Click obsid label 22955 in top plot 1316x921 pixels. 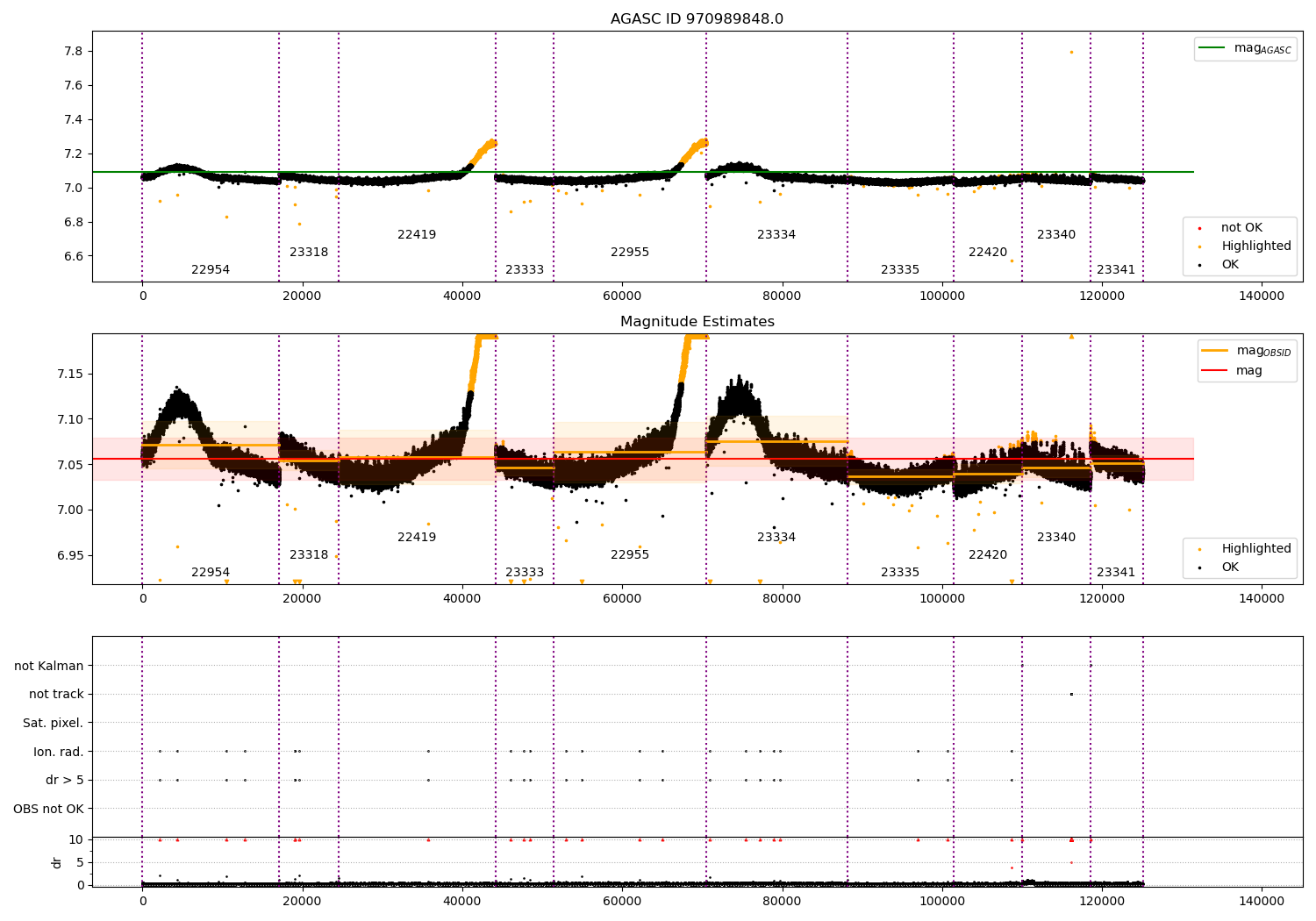point(630,253)
